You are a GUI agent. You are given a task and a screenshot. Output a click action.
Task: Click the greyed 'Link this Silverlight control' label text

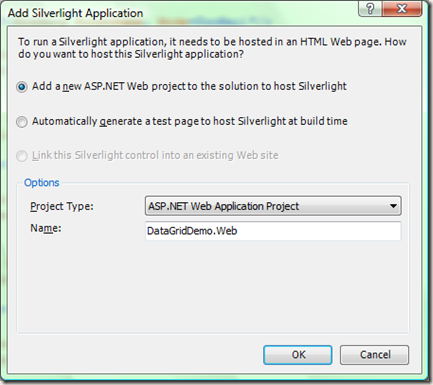(155, 155)
